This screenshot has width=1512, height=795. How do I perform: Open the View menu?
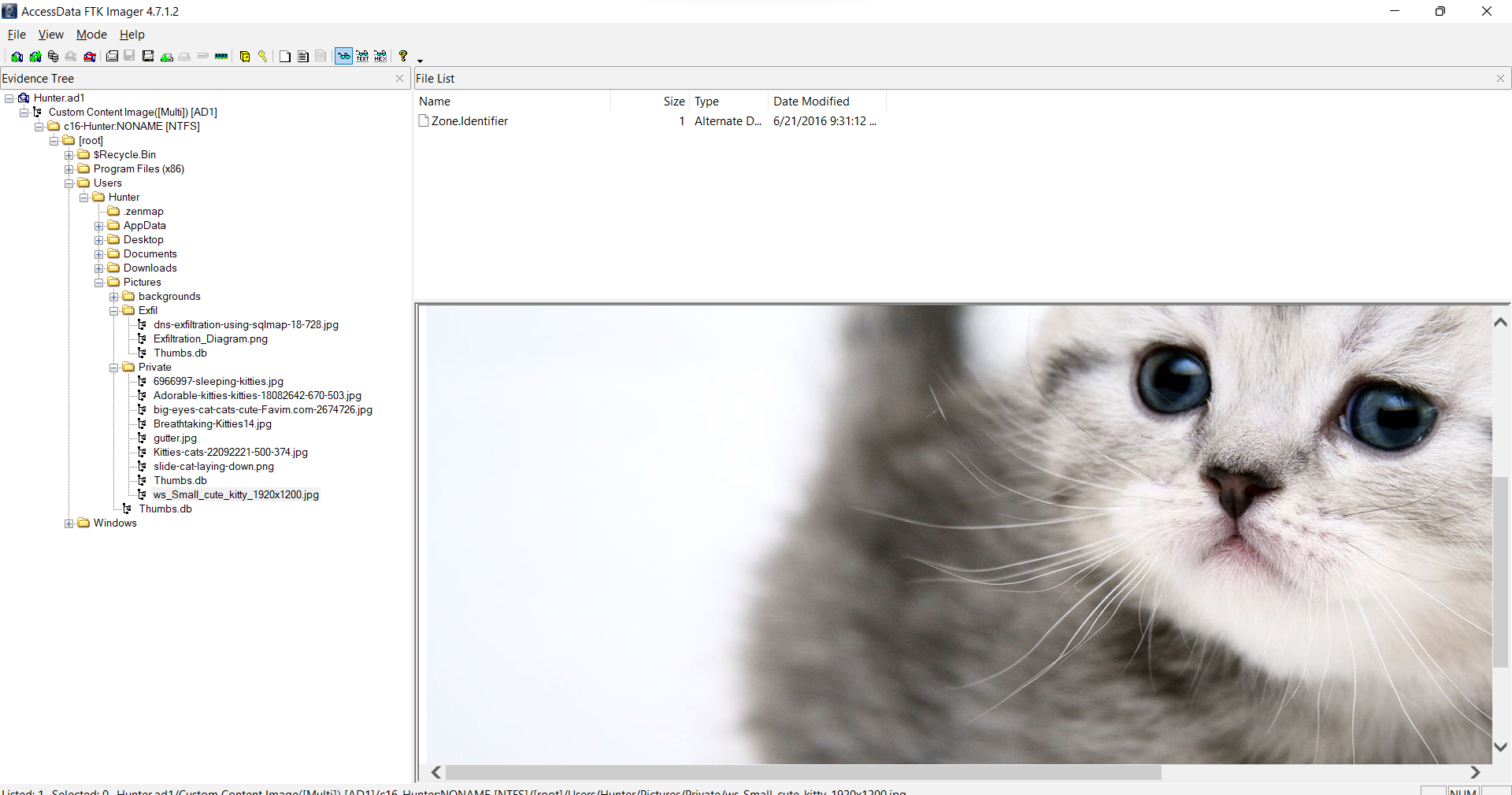[x=51, y=35]
